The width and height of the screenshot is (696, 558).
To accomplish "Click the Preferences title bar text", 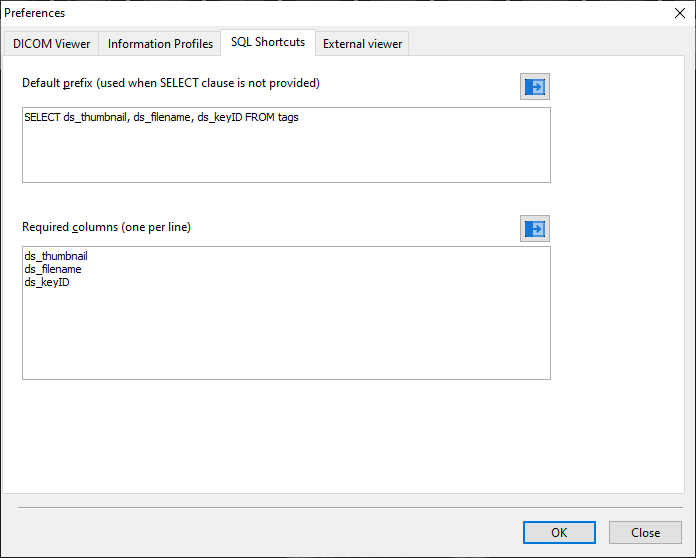I will pyautogui.click(x=35, y=13).
